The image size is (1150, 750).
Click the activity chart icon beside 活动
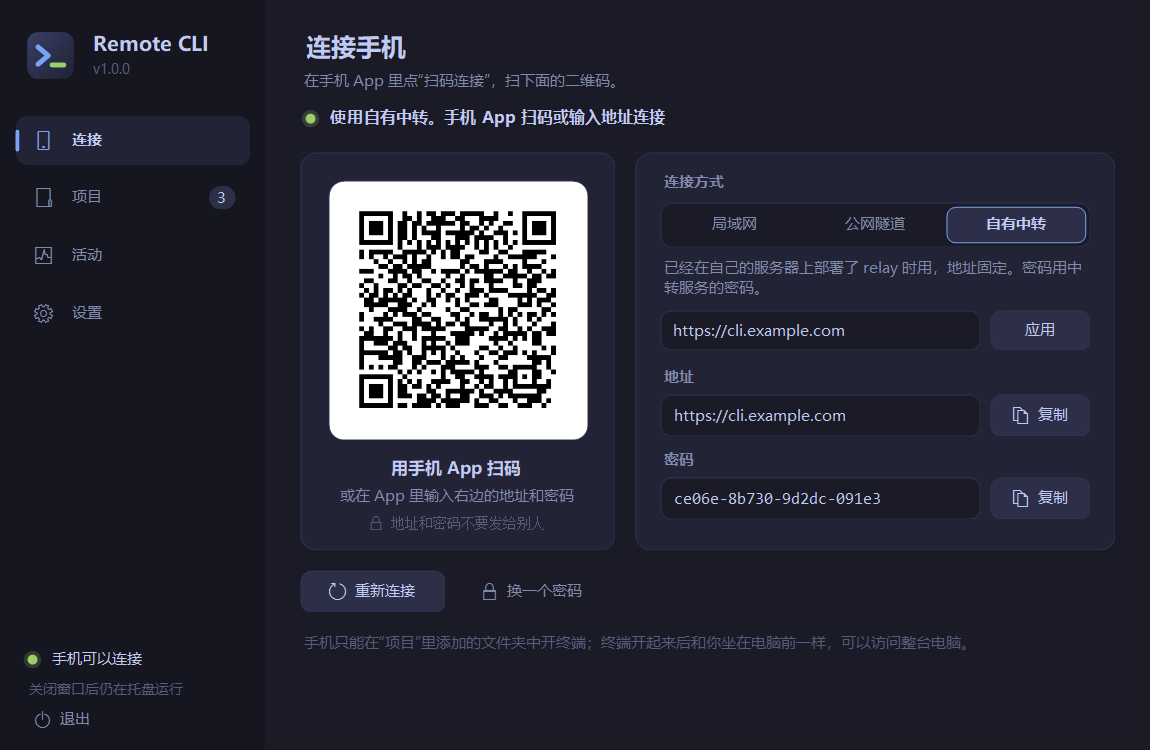tap(43, 255)
